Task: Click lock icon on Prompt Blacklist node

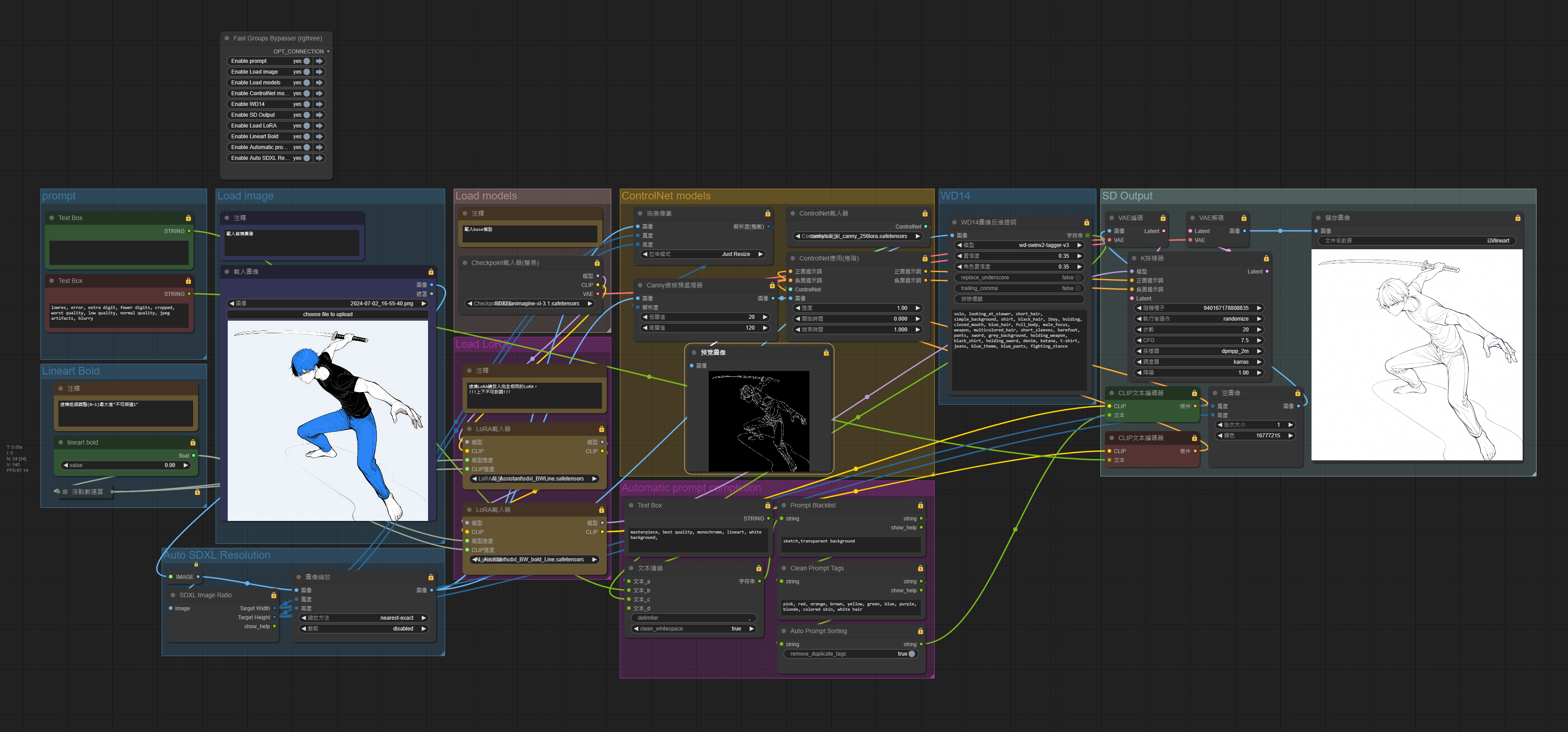Action: 920,506
